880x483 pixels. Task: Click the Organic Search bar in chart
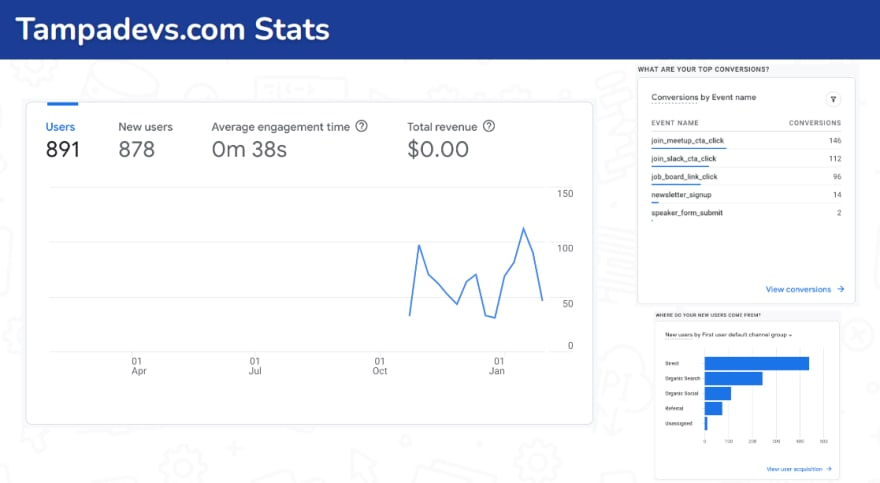733,378
